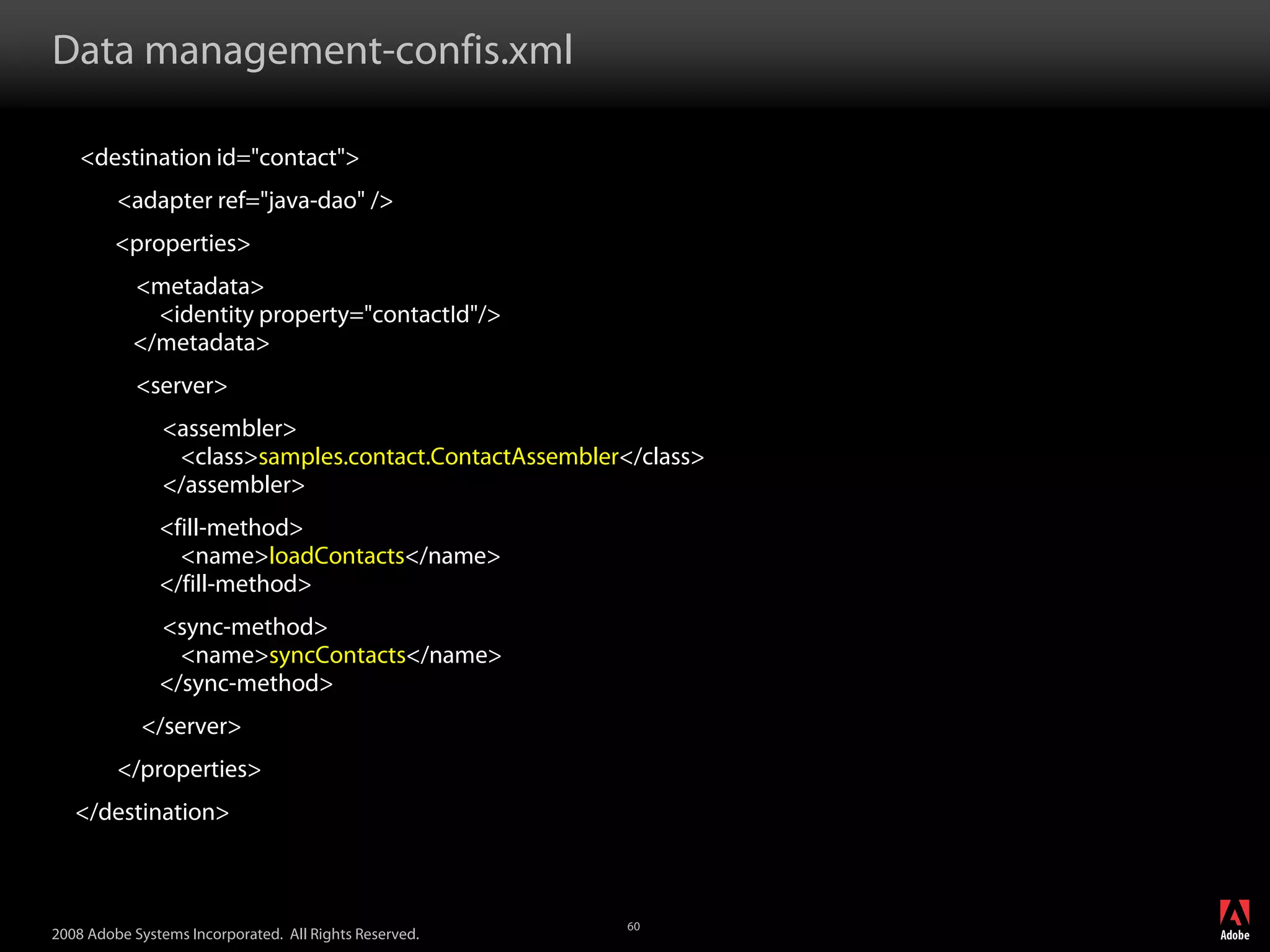The width and height of the screenshot is (1270, 952).
Task: Click the opening '<server>' tag
Action: click(x=182, y=386)
